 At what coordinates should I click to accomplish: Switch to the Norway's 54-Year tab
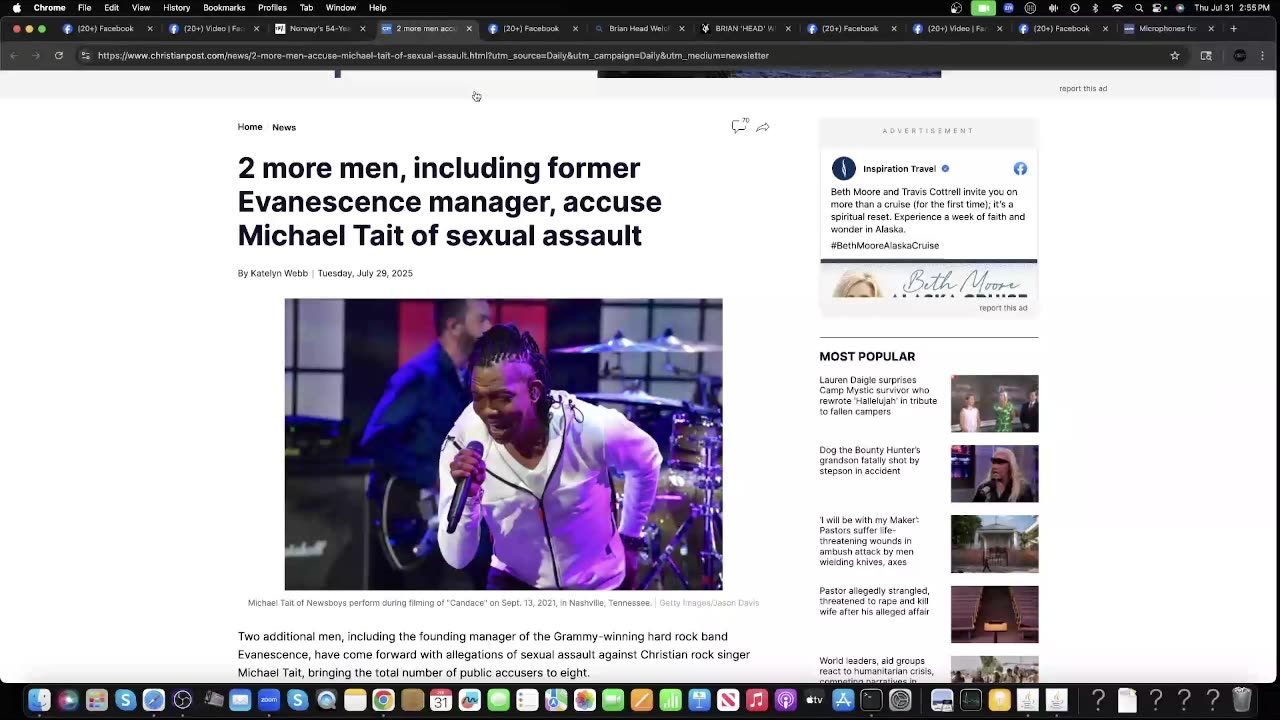click(x=320, y=29)
